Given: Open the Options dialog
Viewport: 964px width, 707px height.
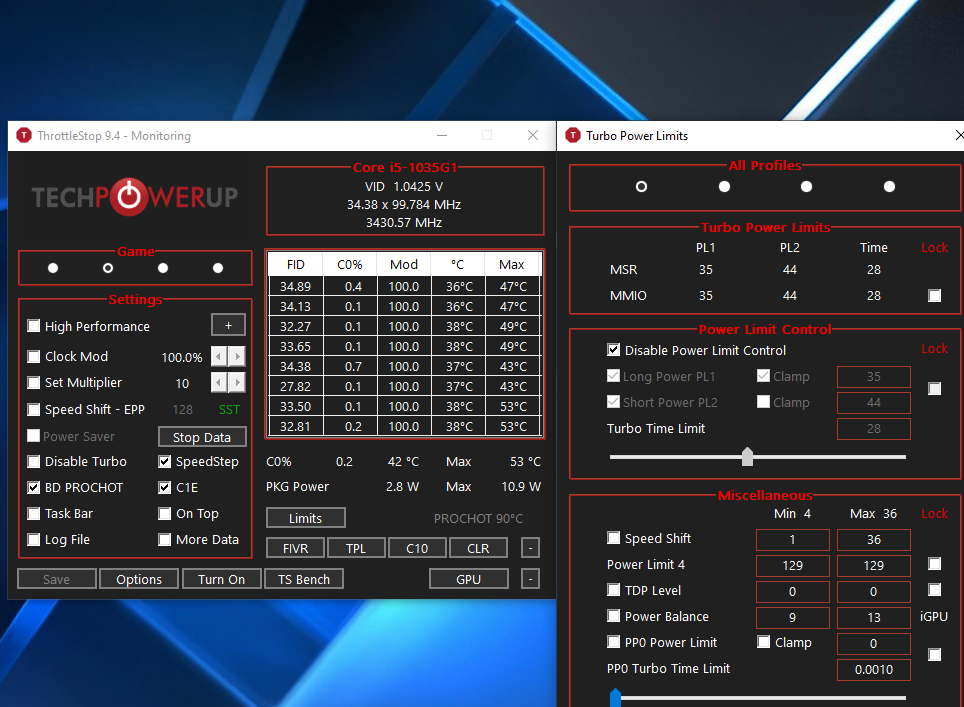Looking at the screenshot, I should pyautogui.click(x=139, y=579).
